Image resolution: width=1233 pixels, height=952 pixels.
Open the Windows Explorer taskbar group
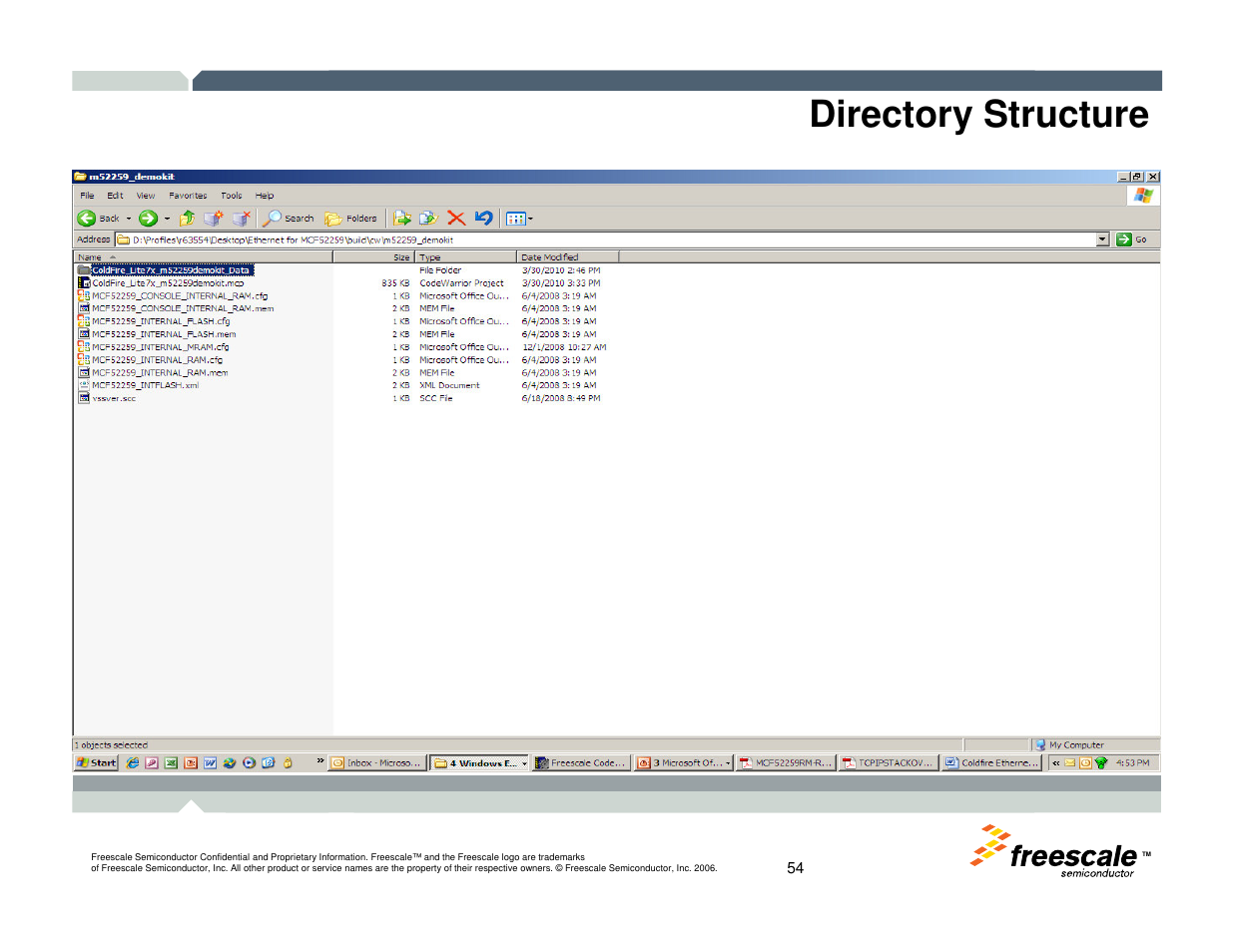(479, 763)
